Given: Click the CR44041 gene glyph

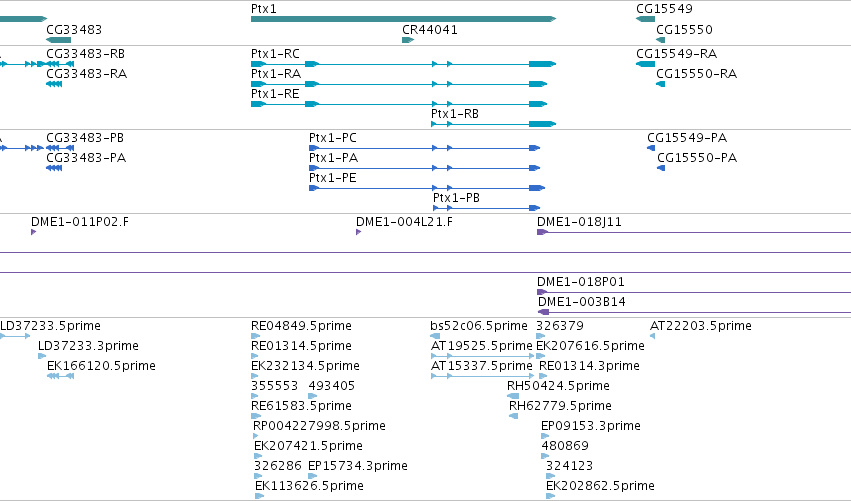Looking at the screenshot, I should [x=408, y=40].
